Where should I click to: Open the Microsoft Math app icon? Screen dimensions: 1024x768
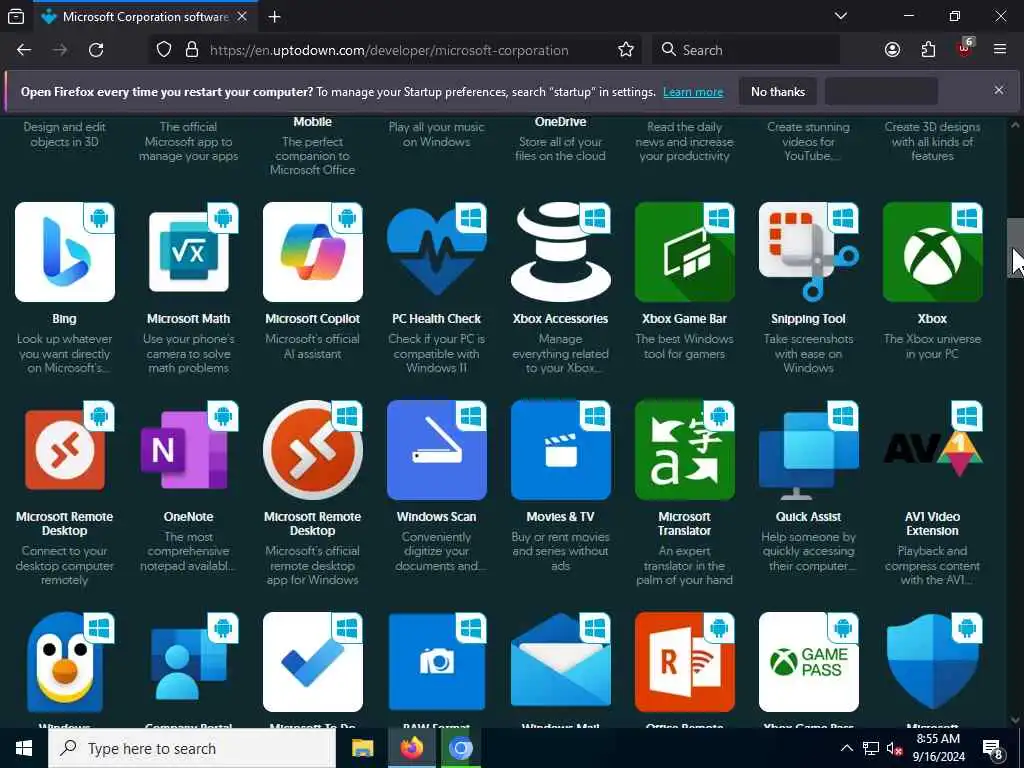tap(189, 252)
